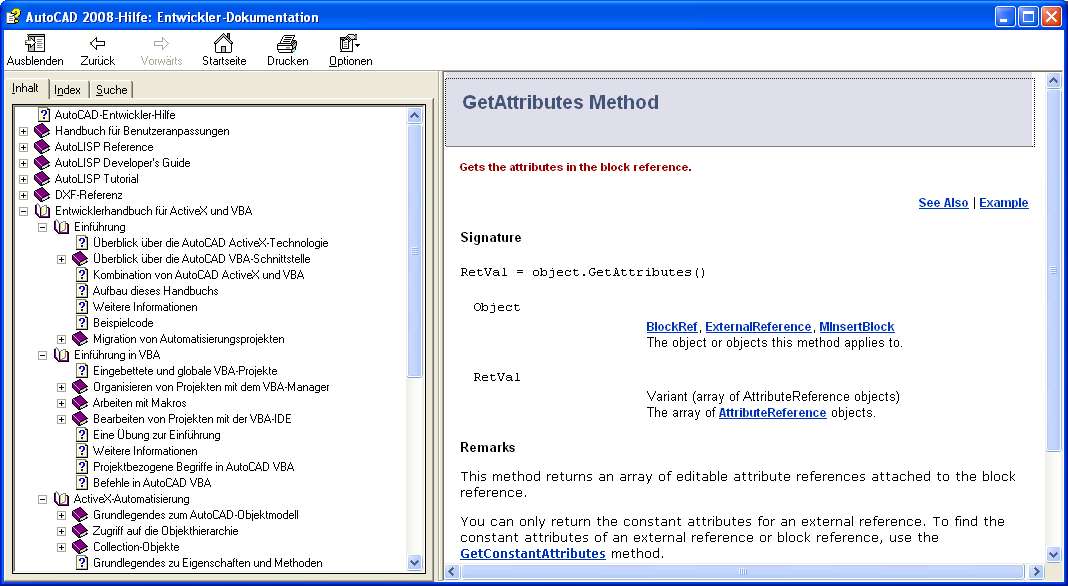Open the GetConstantAttributes method link
The height and width of the screenshot is (586, 1068).
click(x=533, y=553)
